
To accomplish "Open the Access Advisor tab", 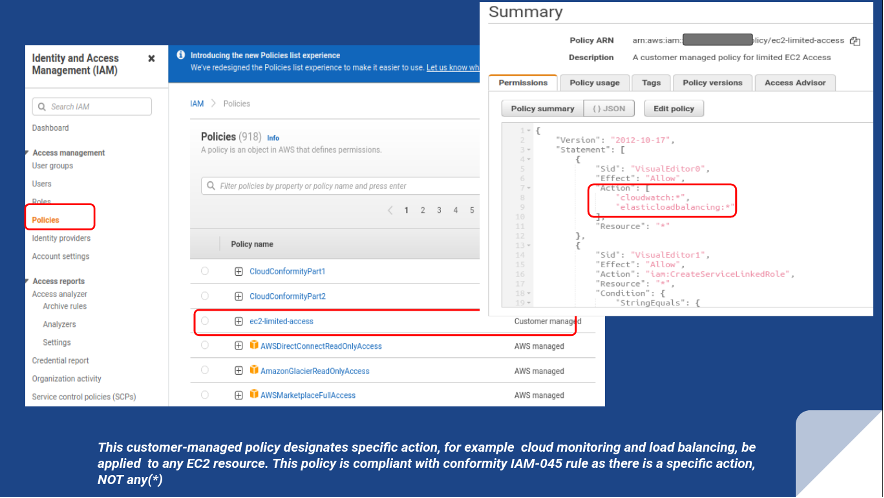I will click(x=795, y=83).
